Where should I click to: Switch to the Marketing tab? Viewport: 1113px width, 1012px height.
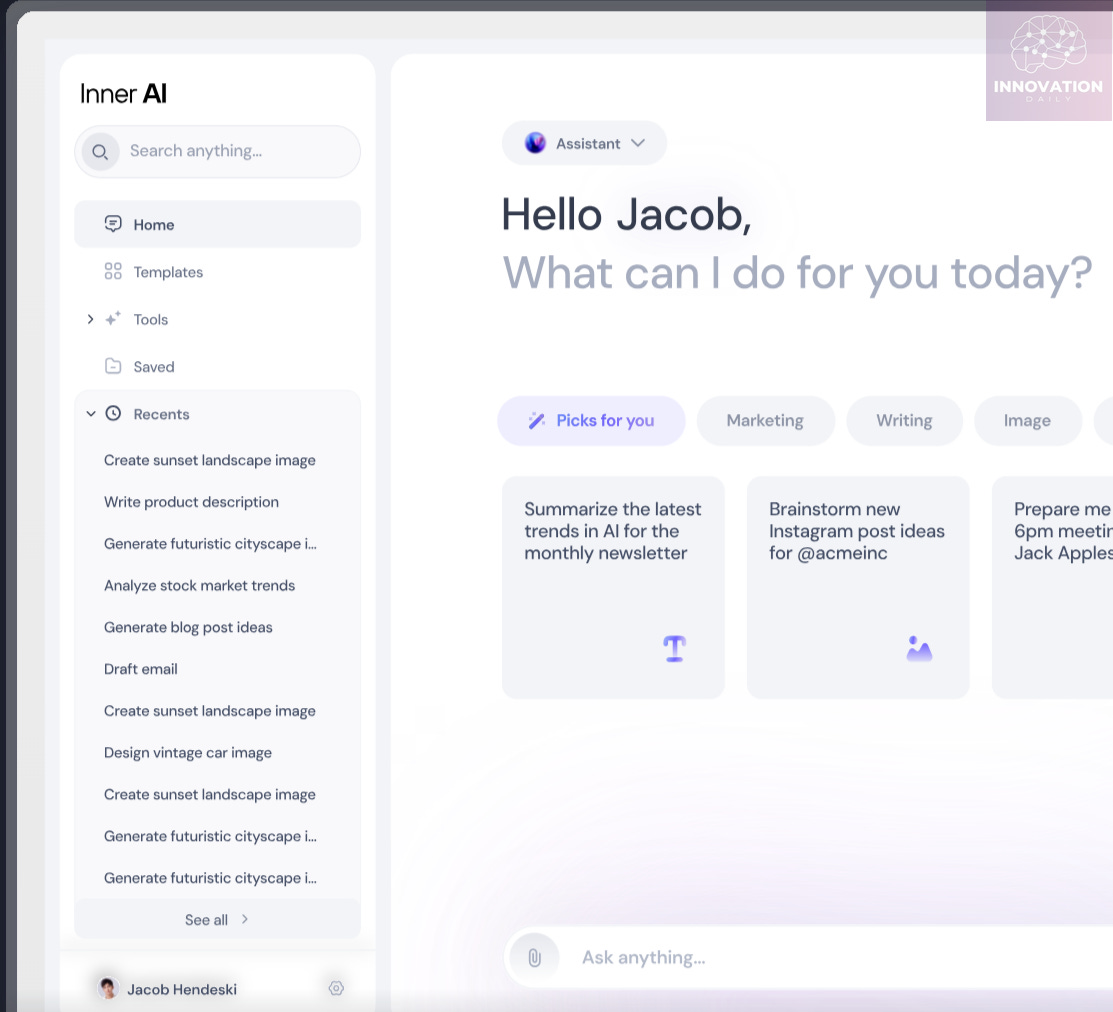[765, 421]
